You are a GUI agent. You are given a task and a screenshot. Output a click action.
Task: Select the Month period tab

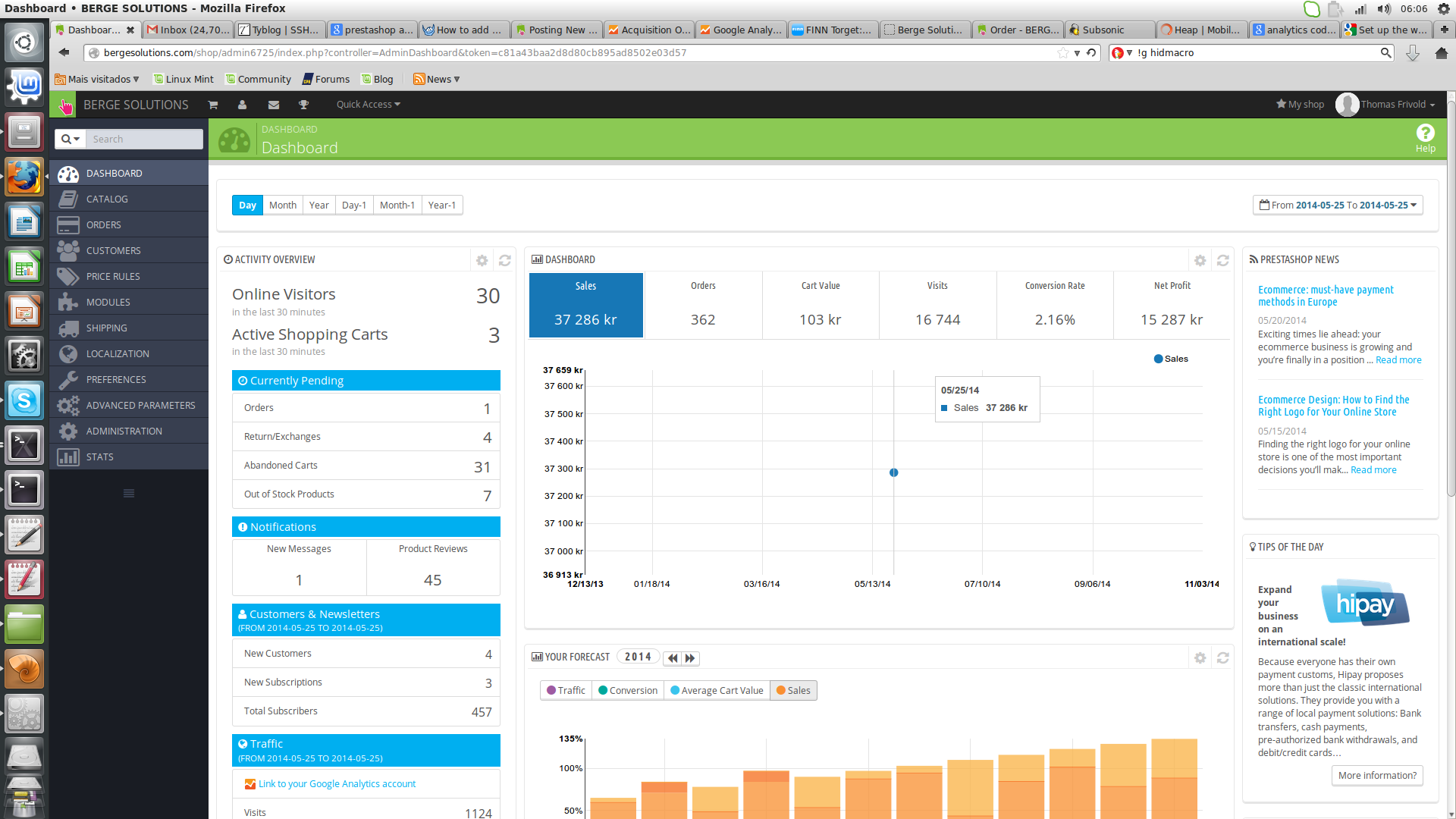point(283,205)
